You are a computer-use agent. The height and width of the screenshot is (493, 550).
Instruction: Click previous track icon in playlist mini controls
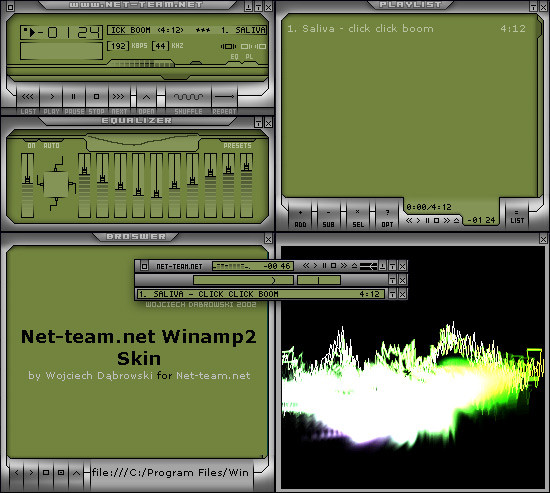click(x=409, y=220)
